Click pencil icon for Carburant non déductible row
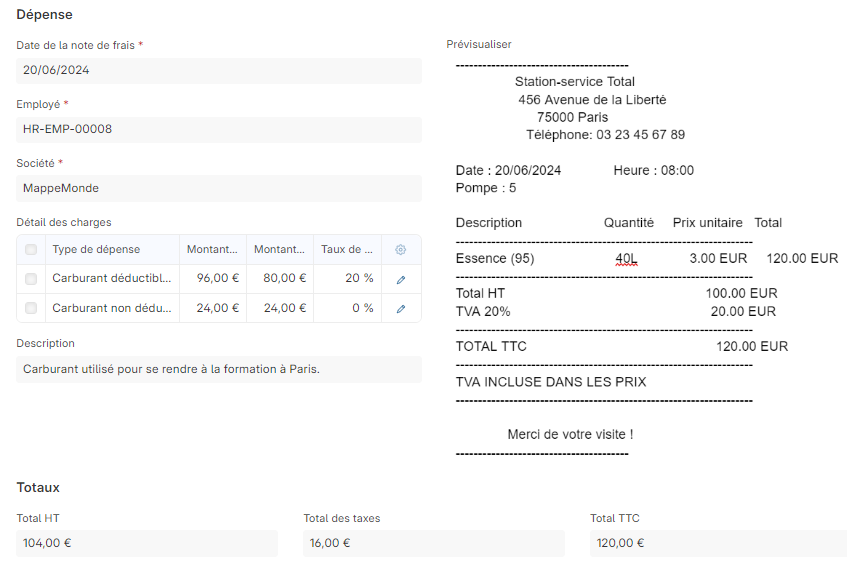This screenshot has width=847, height=572. pos(401,309)
